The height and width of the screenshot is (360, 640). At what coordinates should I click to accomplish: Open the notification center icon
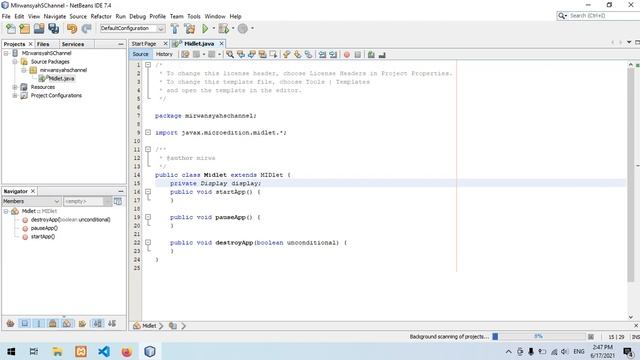pyautogui.click(x=627, y=351)
